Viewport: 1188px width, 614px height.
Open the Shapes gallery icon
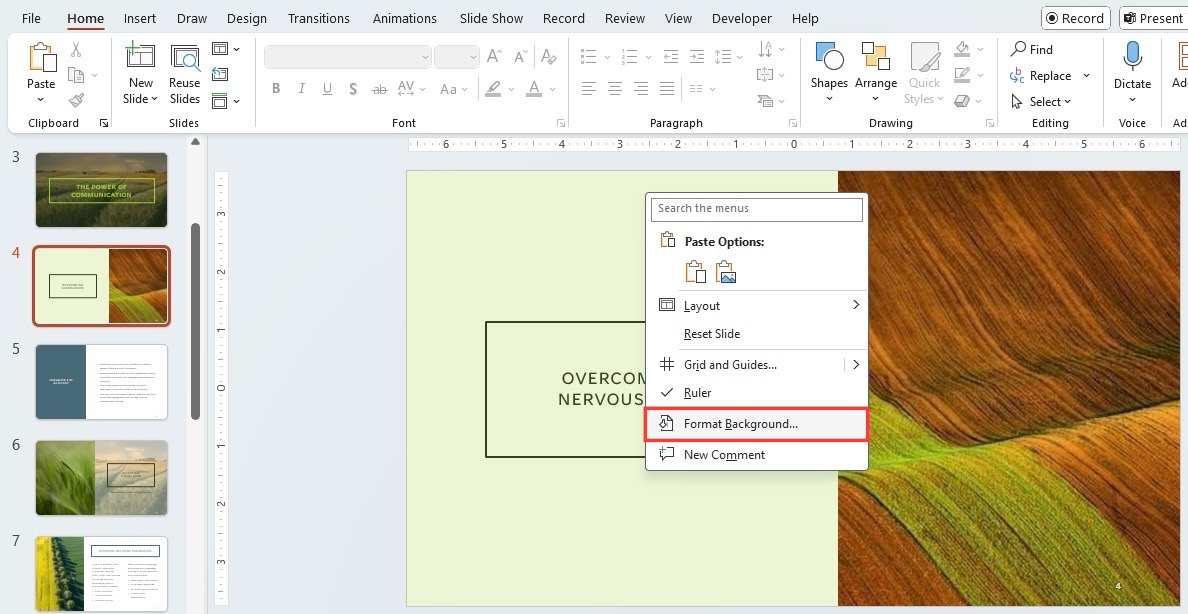pos(829,57)
